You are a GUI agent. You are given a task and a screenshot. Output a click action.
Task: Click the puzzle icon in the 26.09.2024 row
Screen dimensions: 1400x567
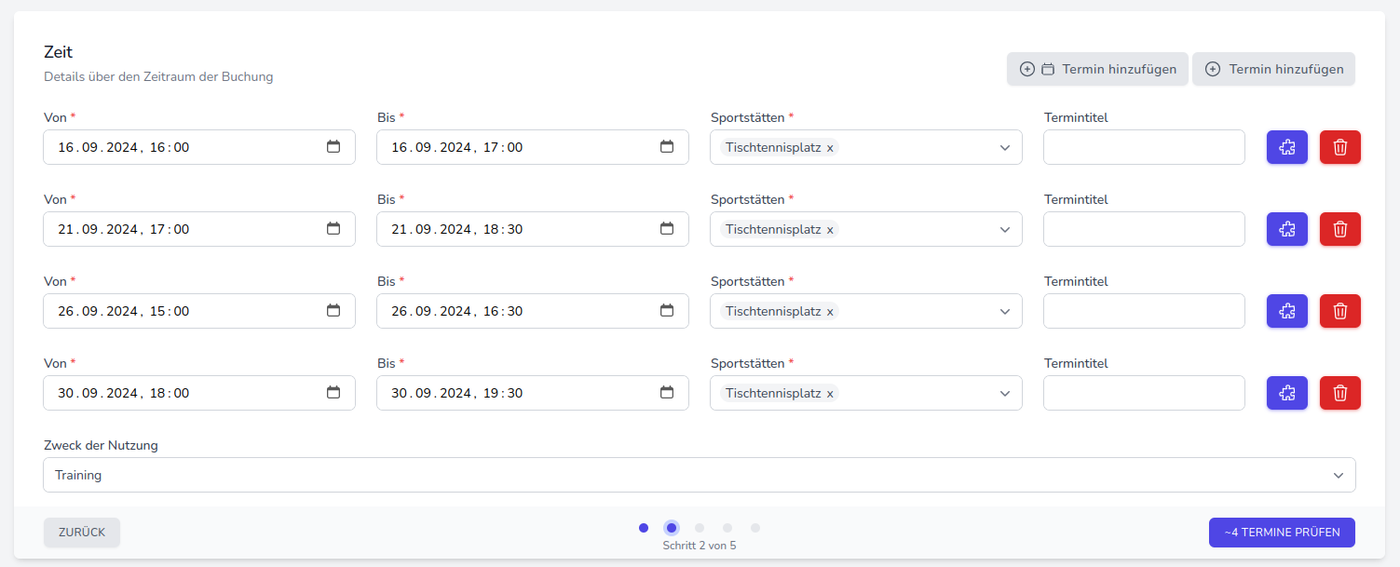coord(1287,311)
